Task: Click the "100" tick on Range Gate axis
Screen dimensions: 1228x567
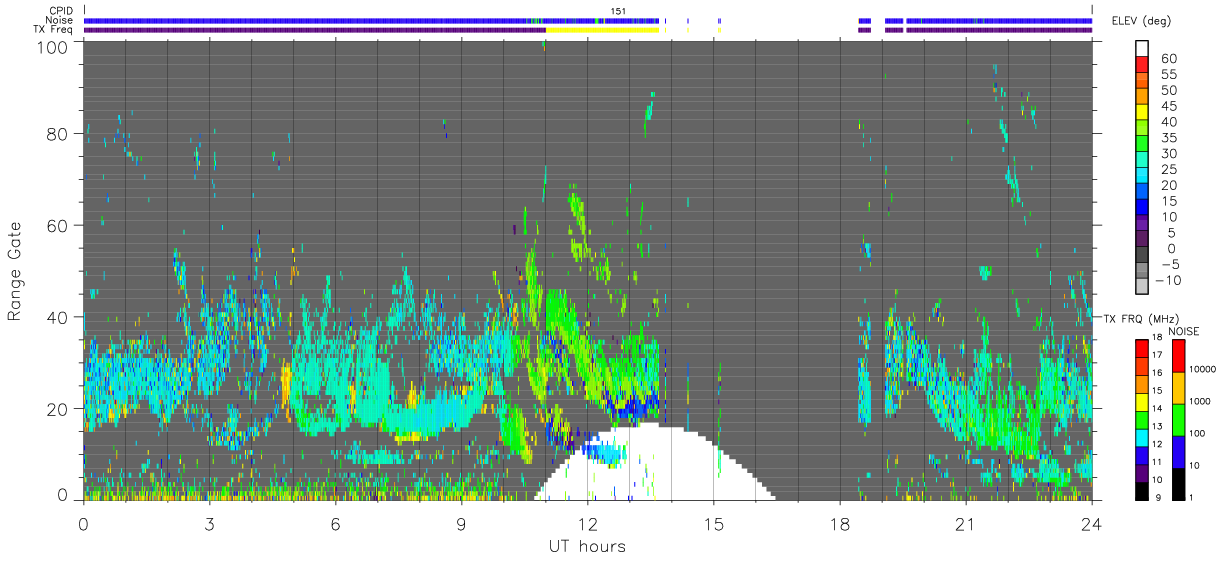Action: tap(53, 46)
